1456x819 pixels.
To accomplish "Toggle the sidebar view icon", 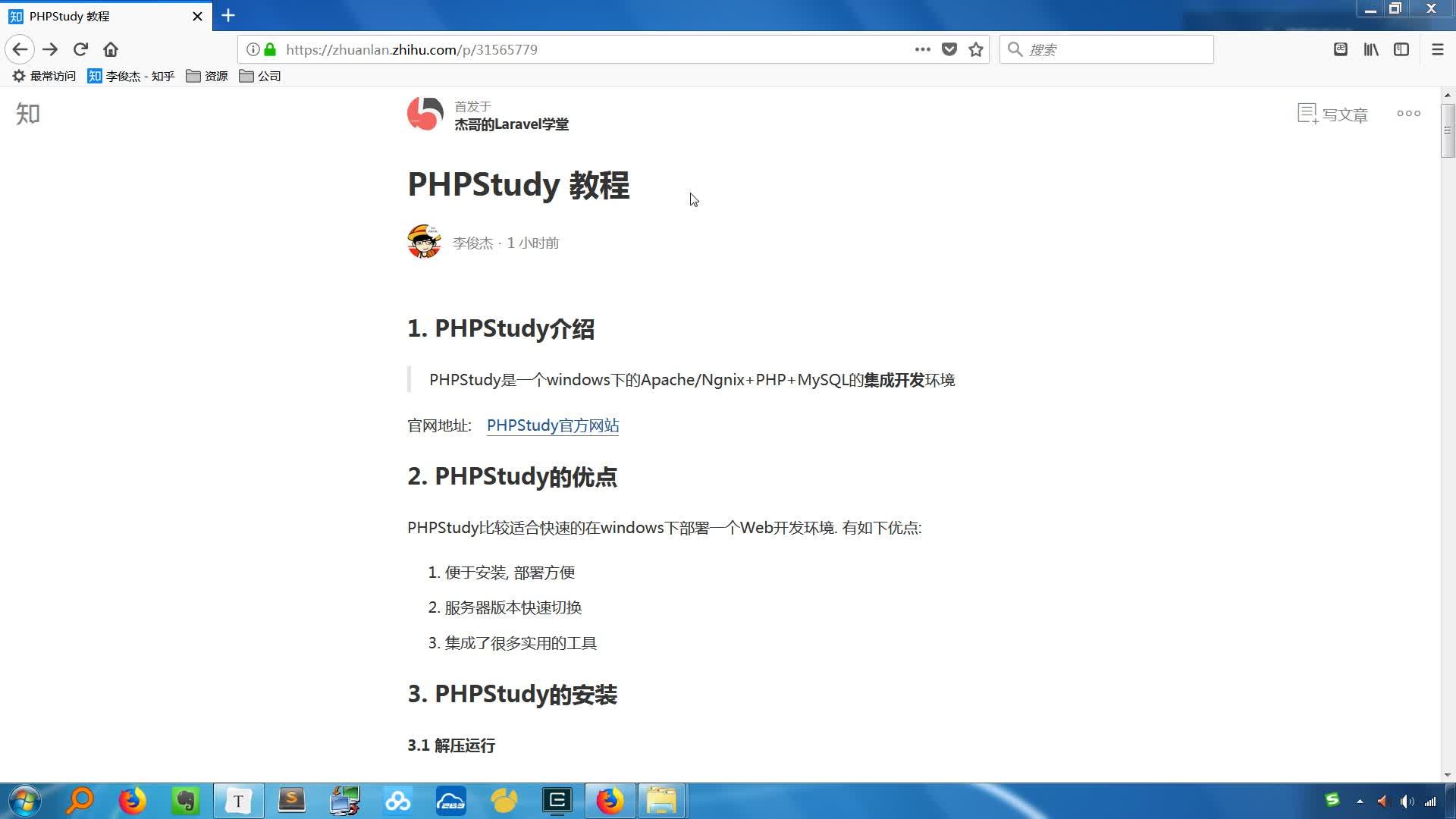I will tap(1401, 49).
